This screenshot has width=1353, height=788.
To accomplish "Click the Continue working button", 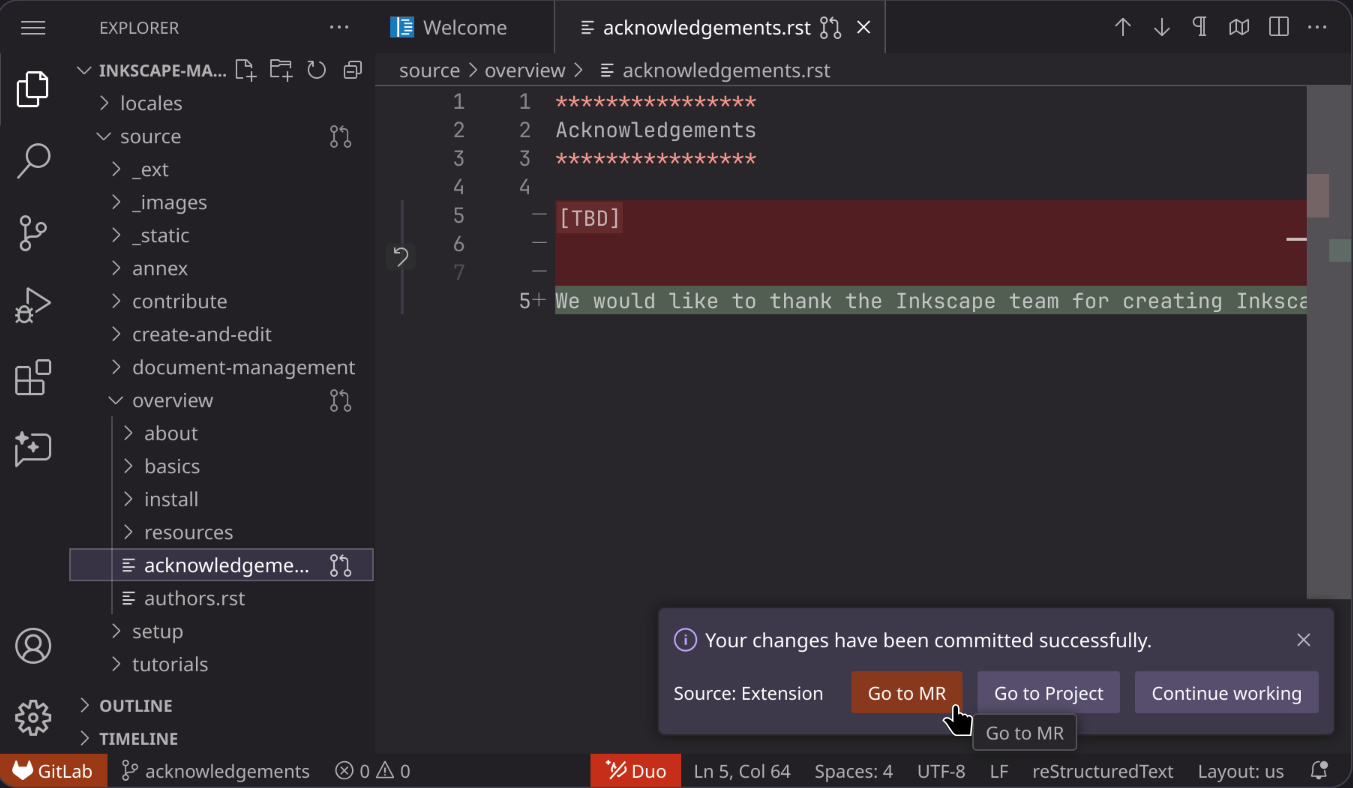I will click(1227, 693).
